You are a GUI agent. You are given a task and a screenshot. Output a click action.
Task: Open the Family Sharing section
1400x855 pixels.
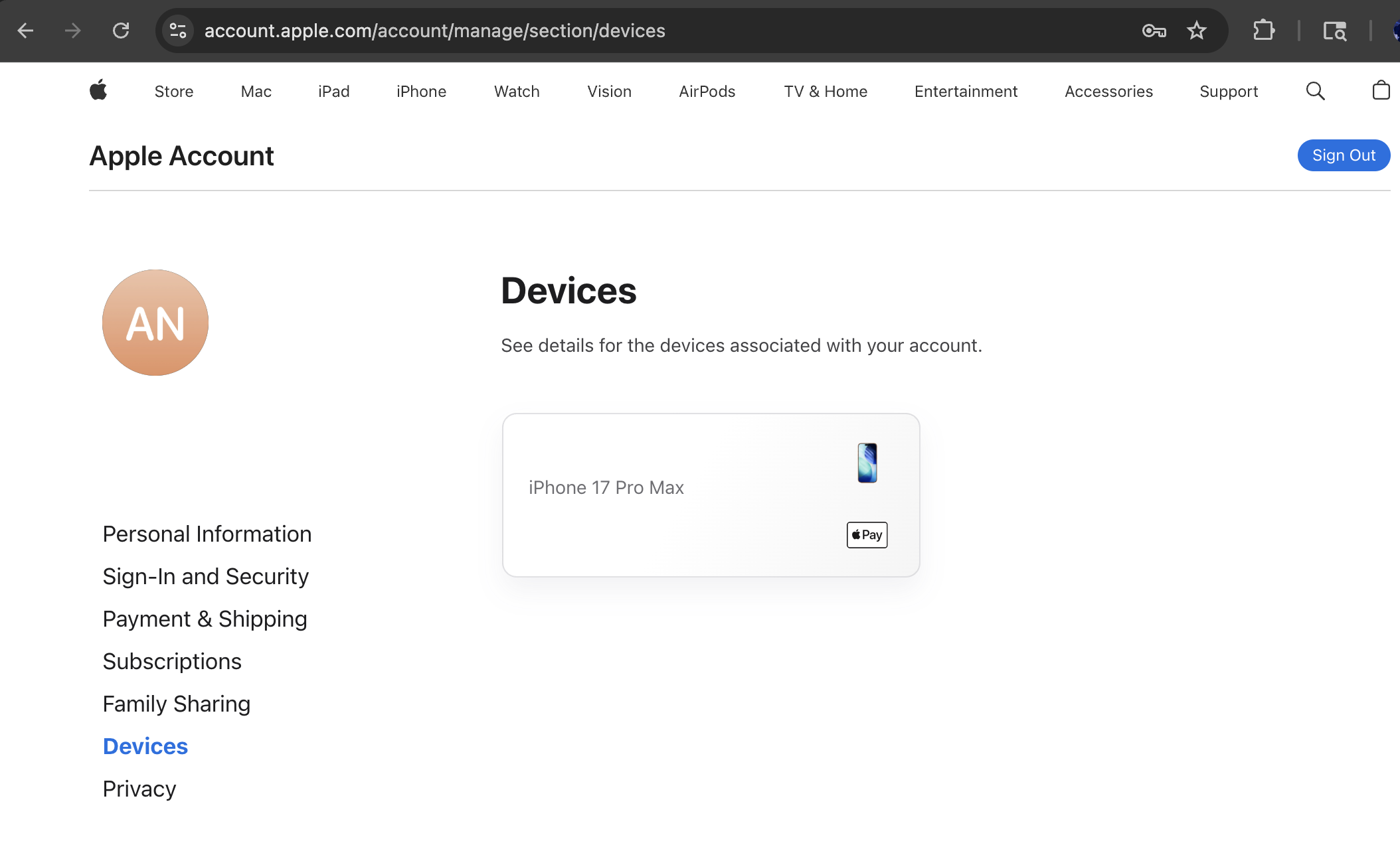(176, 704)
